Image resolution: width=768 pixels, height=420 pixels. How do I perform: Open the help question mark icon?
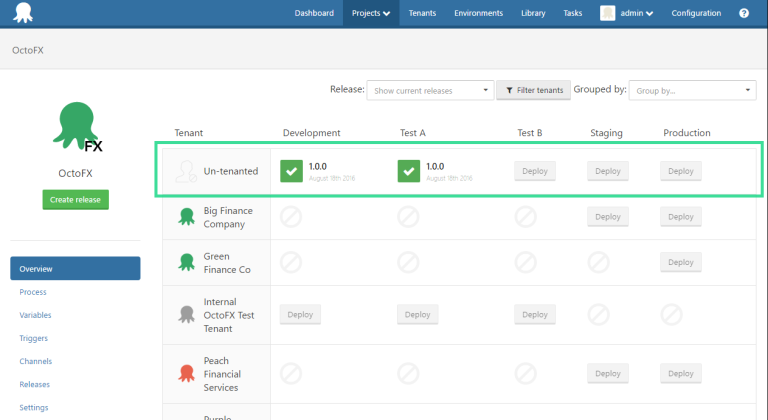[x=743, y=13]
